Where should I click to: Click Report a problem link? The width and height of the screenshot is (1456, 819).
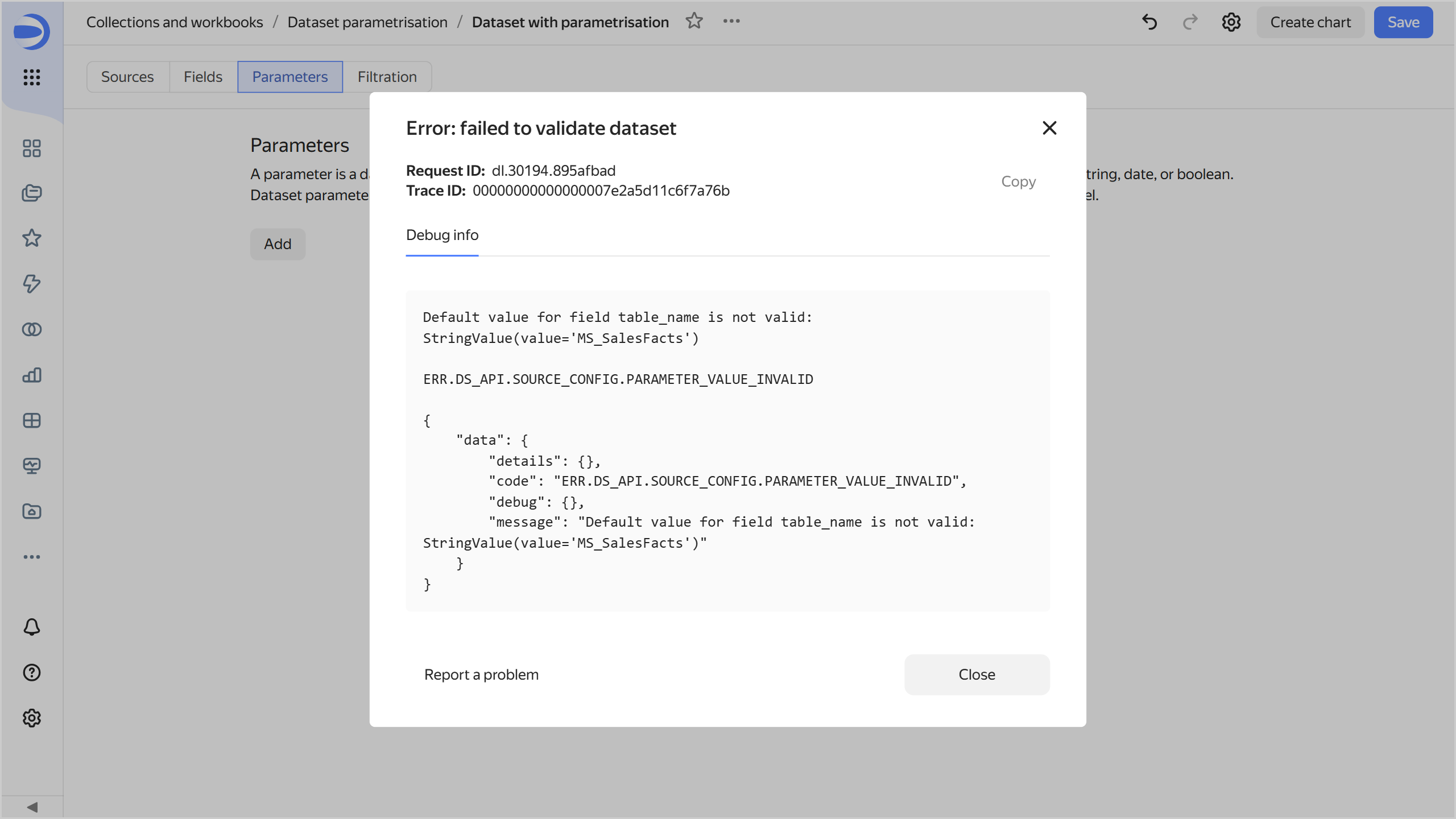[481, 675]
